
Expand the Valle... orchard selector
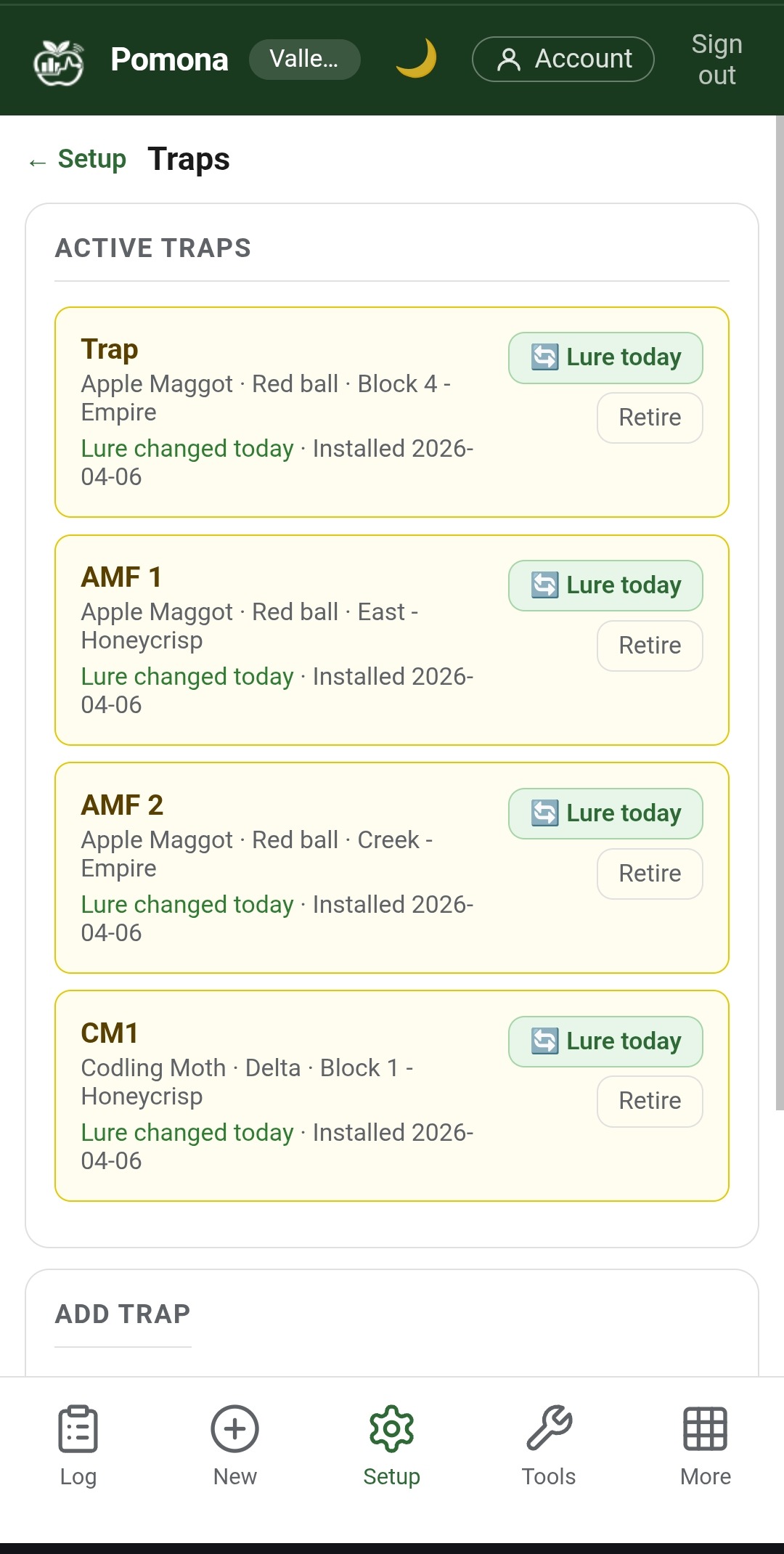304,59
